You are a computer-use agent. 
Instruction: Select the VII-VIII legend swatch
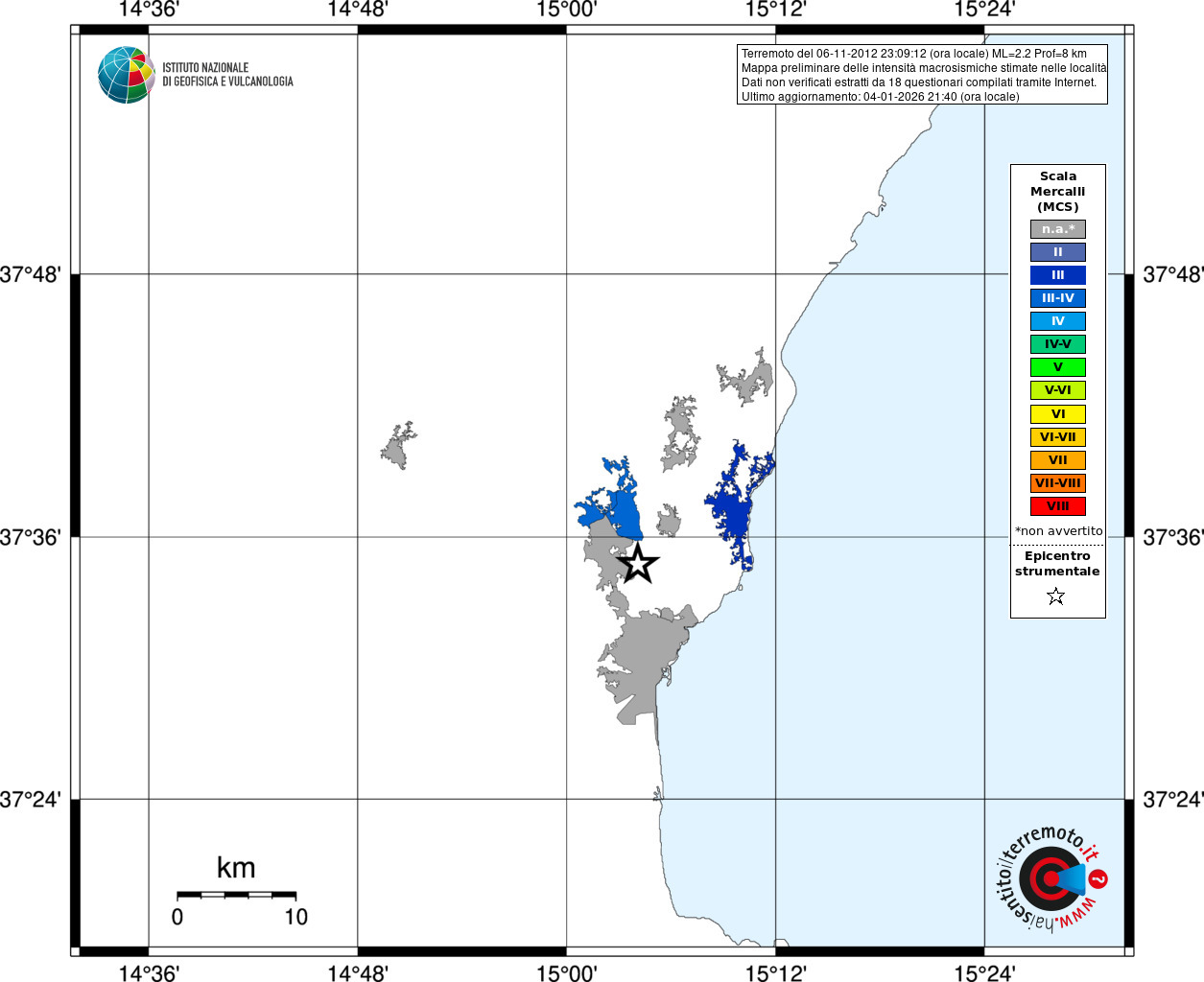(x=1058, y=483)
